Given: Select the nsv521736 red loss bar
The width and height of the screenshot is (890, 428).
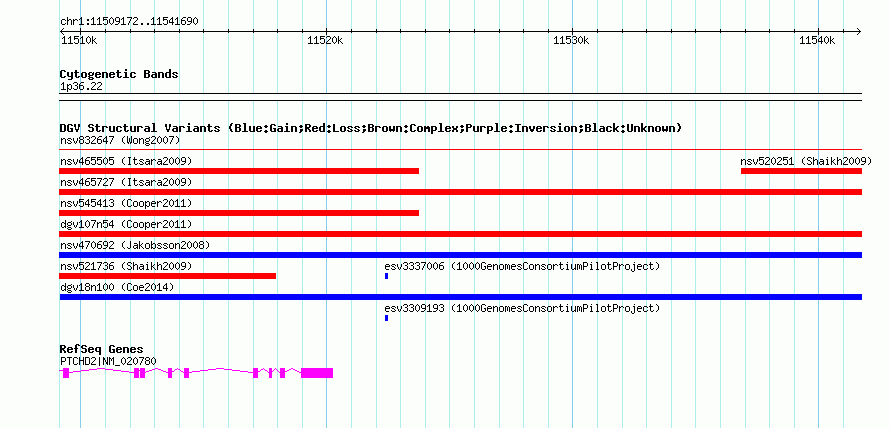Looking at the screenshot, I should coord(167,276).
